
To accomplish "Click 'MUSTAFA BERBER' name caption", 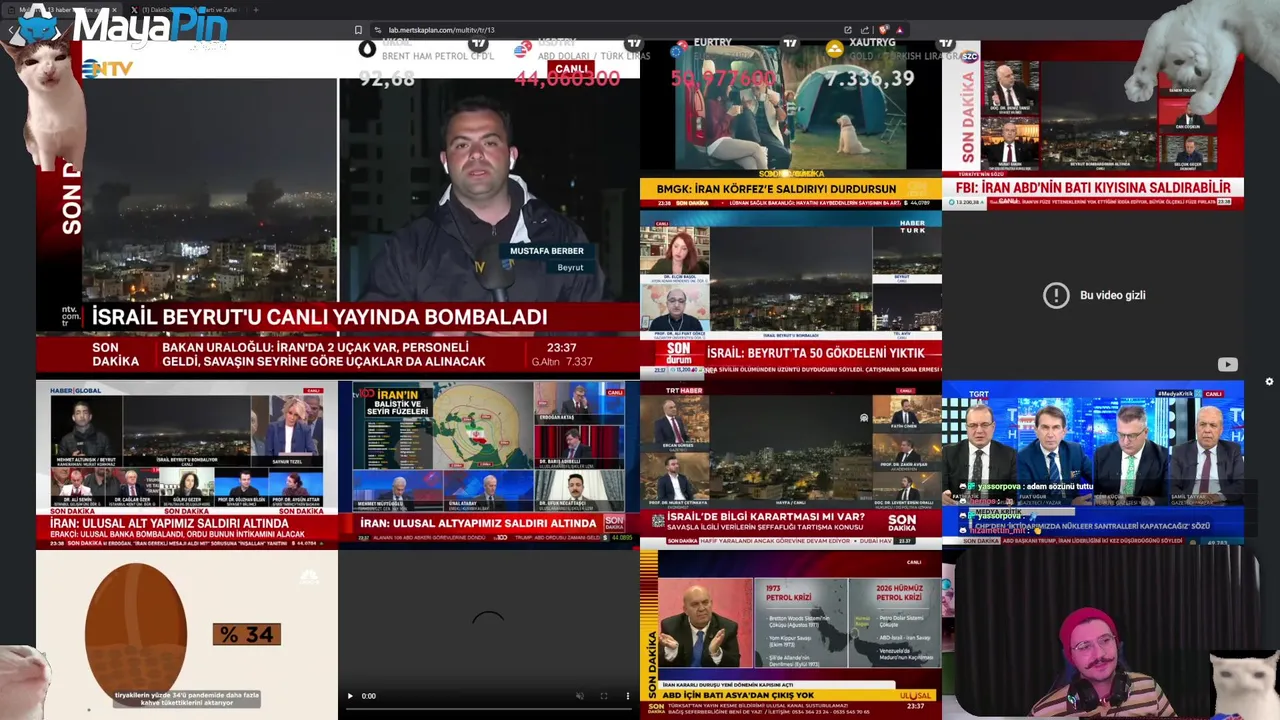I will point(546,251).
